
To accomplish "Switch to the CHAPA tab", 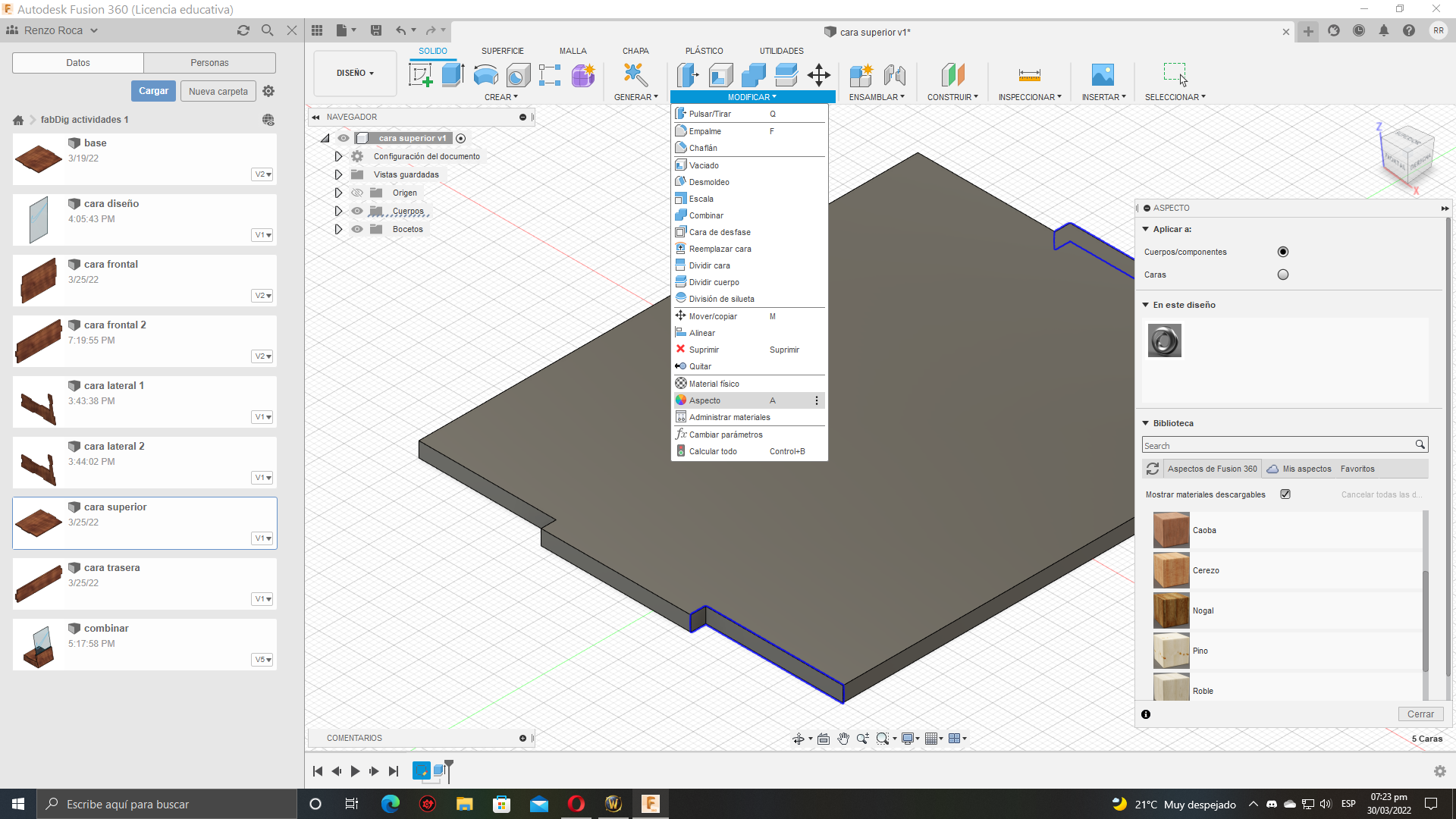I will 635,51.
